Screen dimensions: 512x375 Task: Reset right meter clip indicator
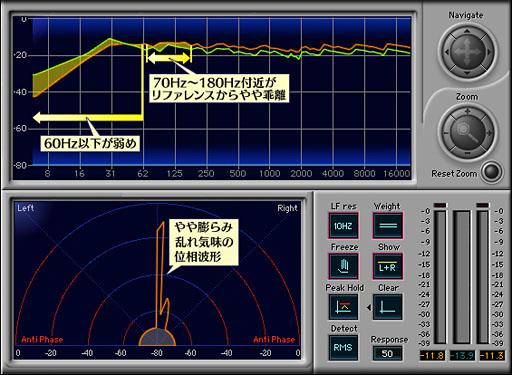point(483,205)
